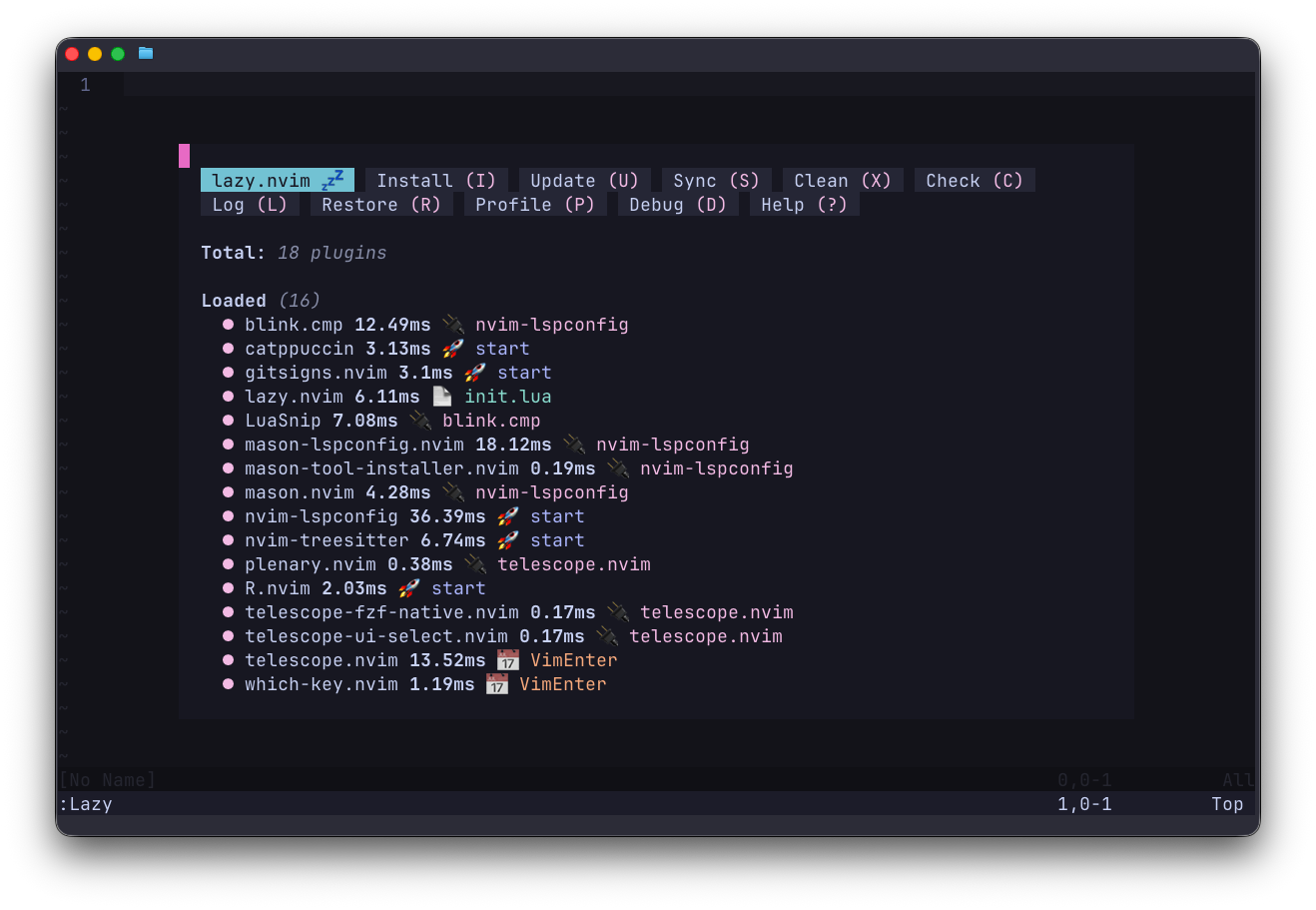This screenshot has width=1316, height=910.
Task: Open the Debug (D) view
Action: [x=678, y=205]
